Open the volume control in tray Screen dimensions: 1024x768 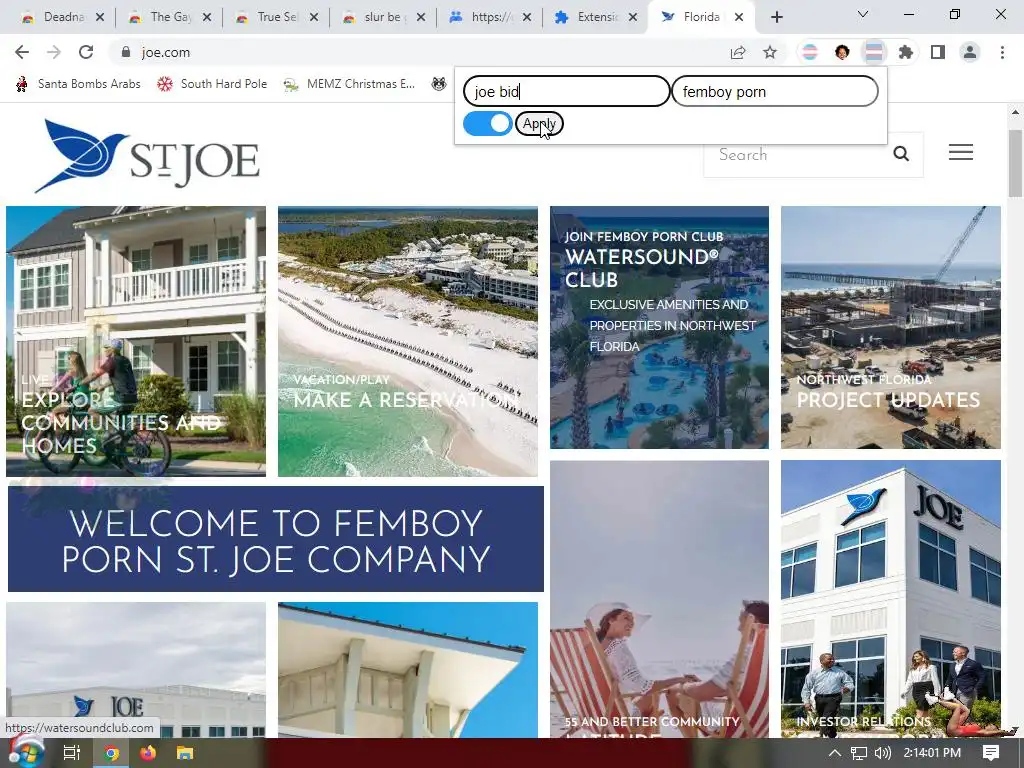pos(882,753)
